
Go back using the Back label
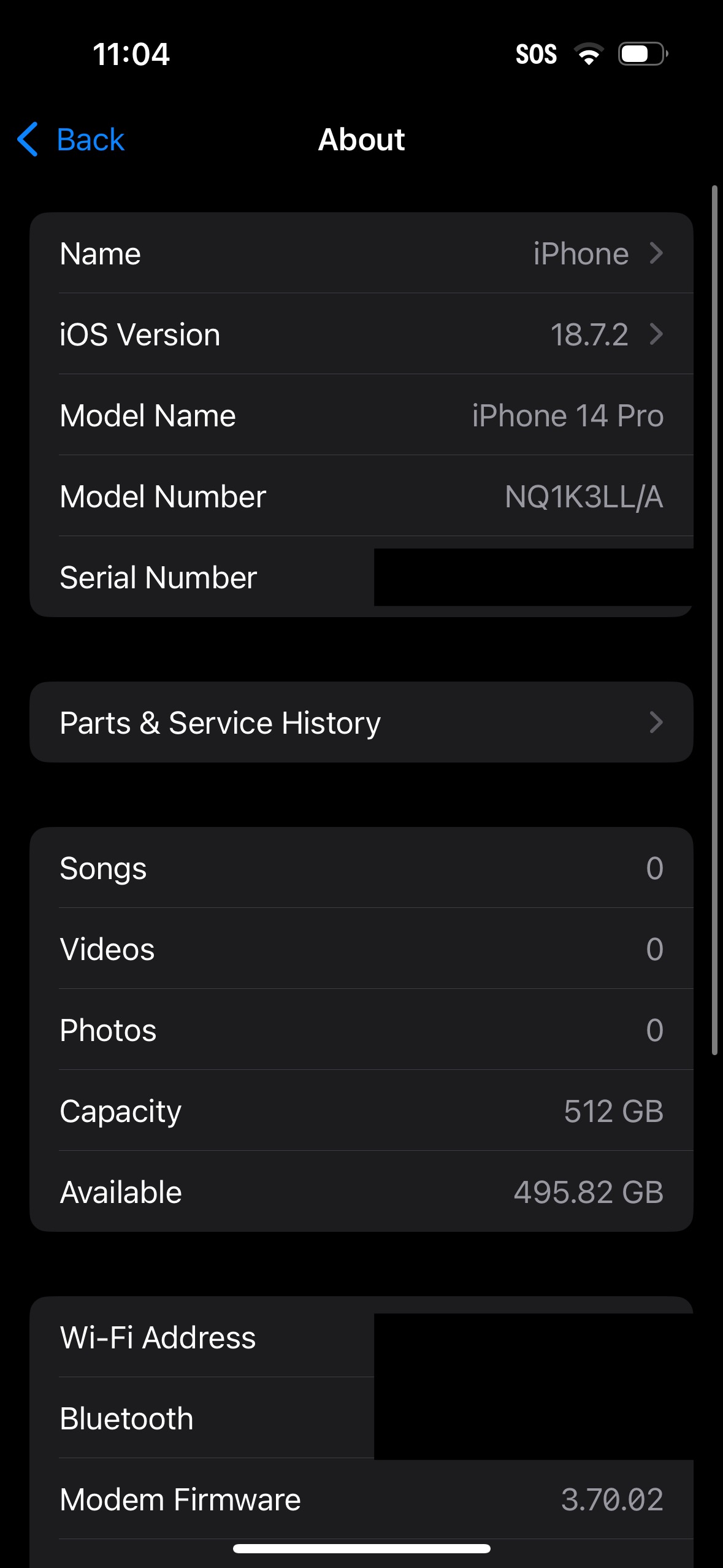(91, 140)
